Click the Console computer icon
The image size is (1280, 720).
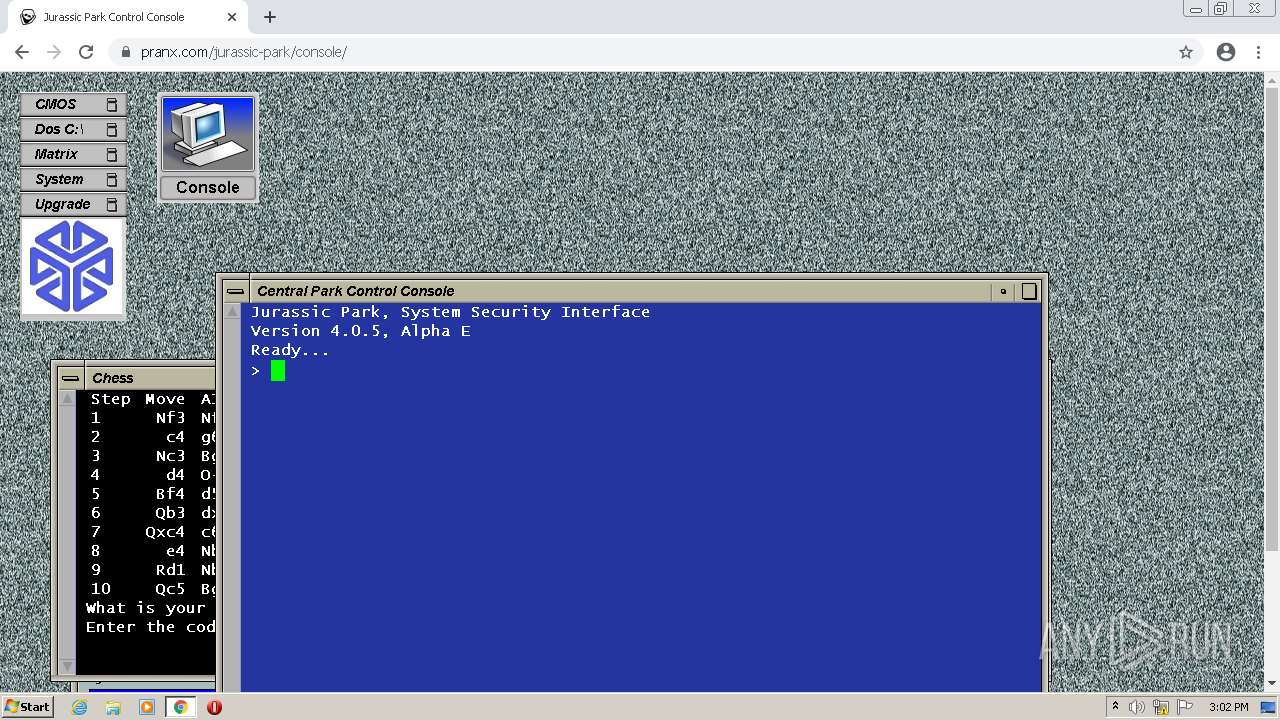pos(208,134)
